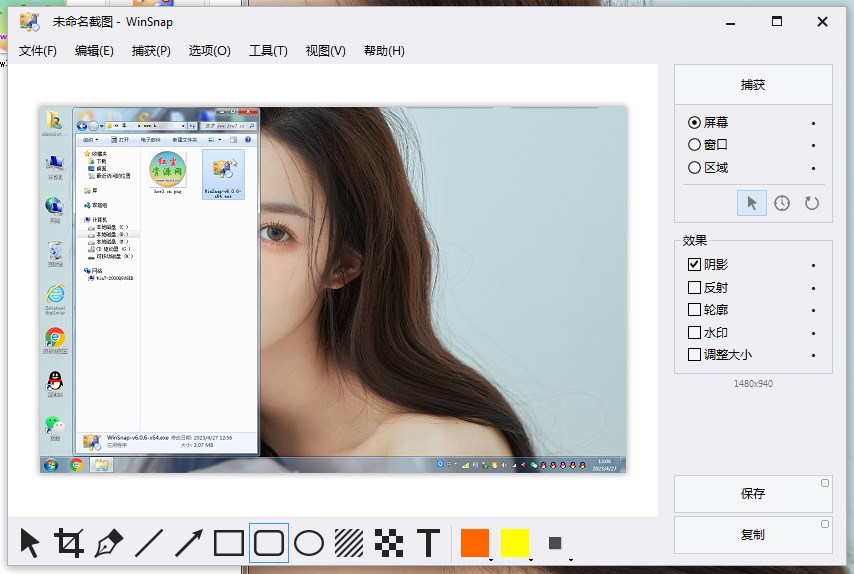Choose the Arrow drawing tool
This screenshot has width=854, height=574.
(x=189, y=543)
